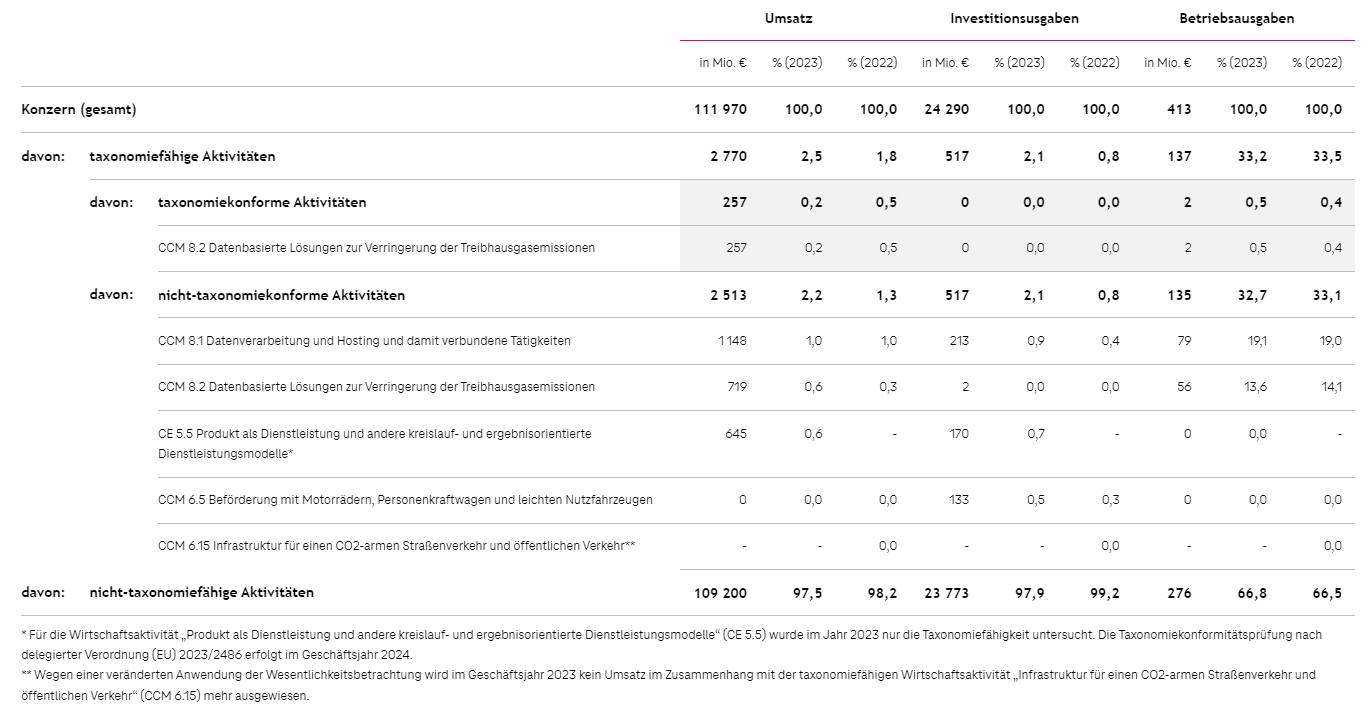Click the nicht-taxonomiefähige Aktivitäten row label
The width and height of the screenshot is (1371, 714).
[201, 592]
